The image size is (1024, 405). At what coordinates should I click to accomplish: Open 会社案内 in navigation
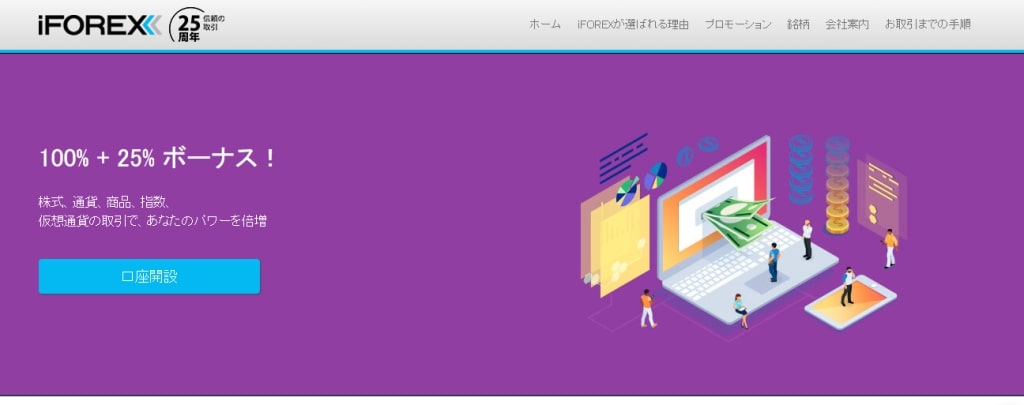pos(847,25)
